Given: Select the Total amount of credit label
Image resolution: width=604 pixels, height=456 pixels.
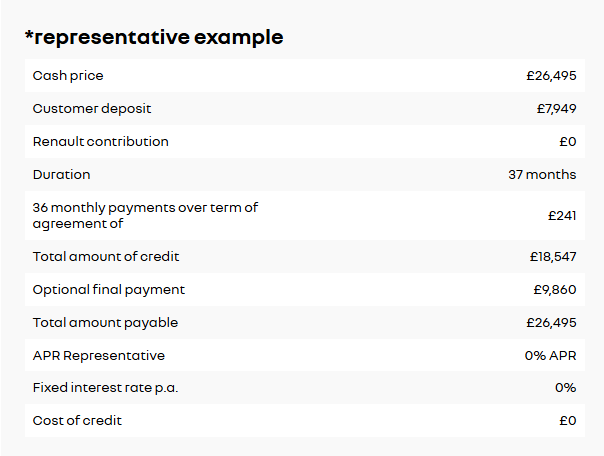Looking at the screenshot, I should click(106, 257).
